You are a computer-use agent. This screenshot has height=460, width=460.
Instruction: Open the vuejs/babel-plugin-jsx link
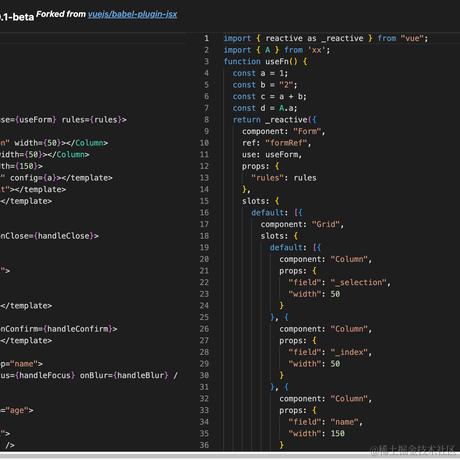pos(132,14)
